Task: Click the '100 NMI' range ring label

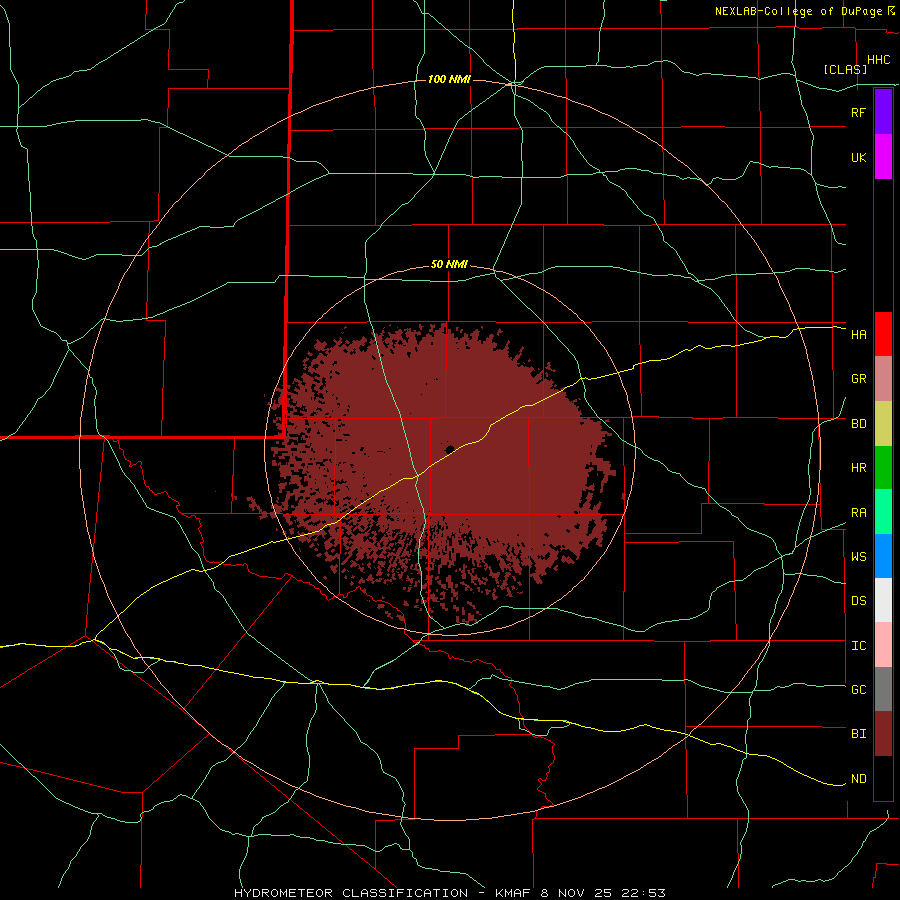Action: click(x=449, y=79)
